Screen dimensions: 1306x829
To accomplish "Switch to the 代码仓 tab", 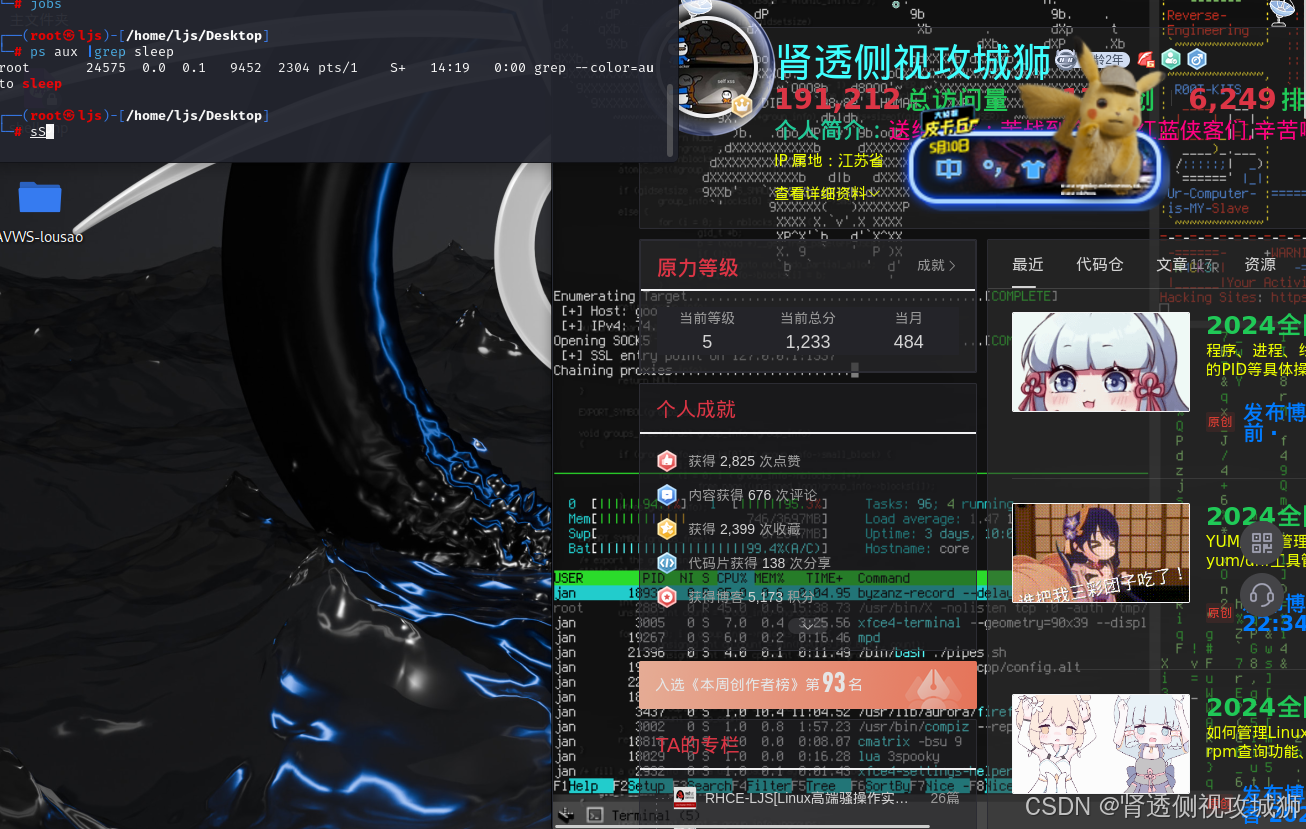I will pyautogui.click(x=1100, y=264).
